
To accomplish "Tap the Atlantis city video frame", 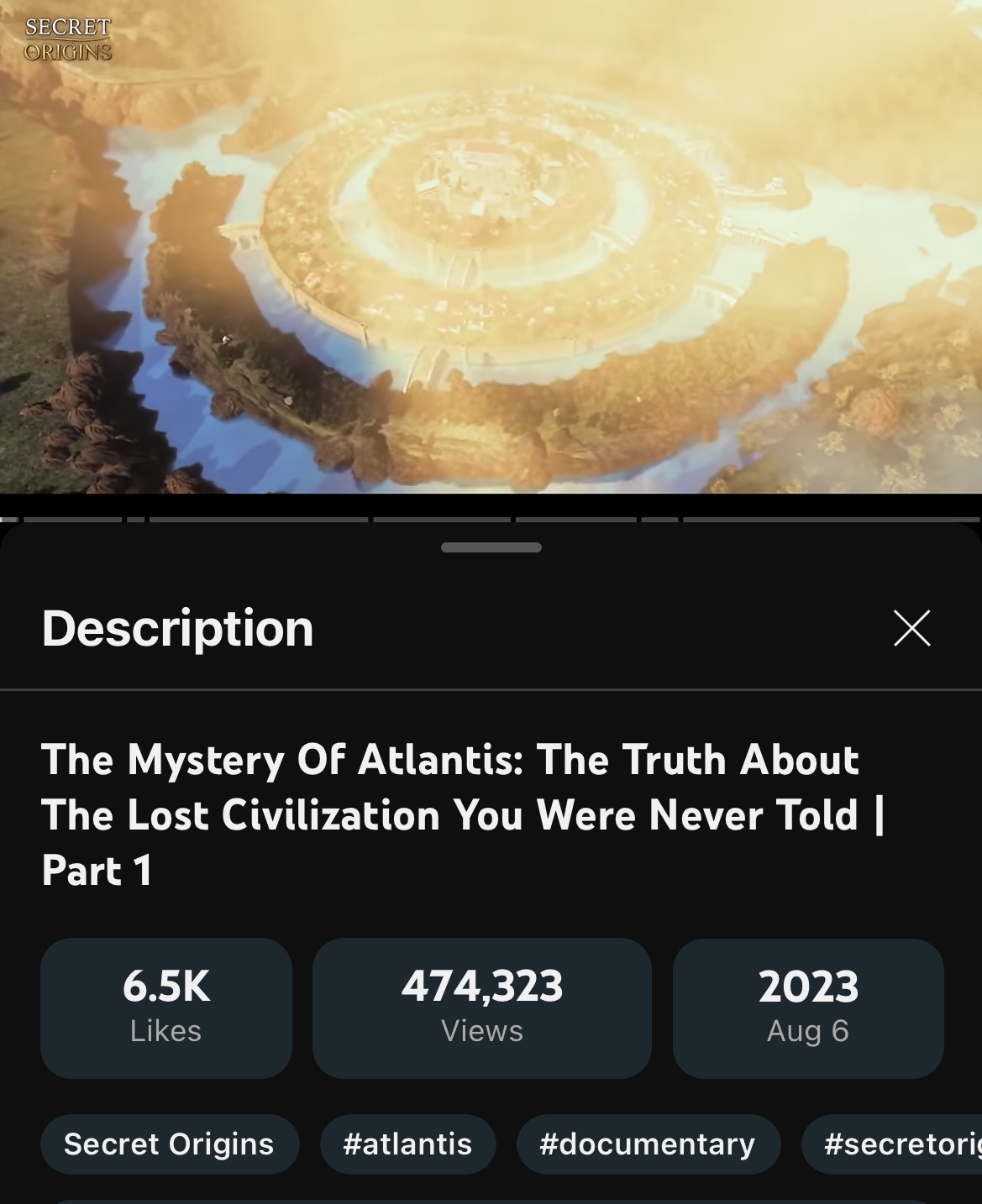I will (x=491, y=247).
